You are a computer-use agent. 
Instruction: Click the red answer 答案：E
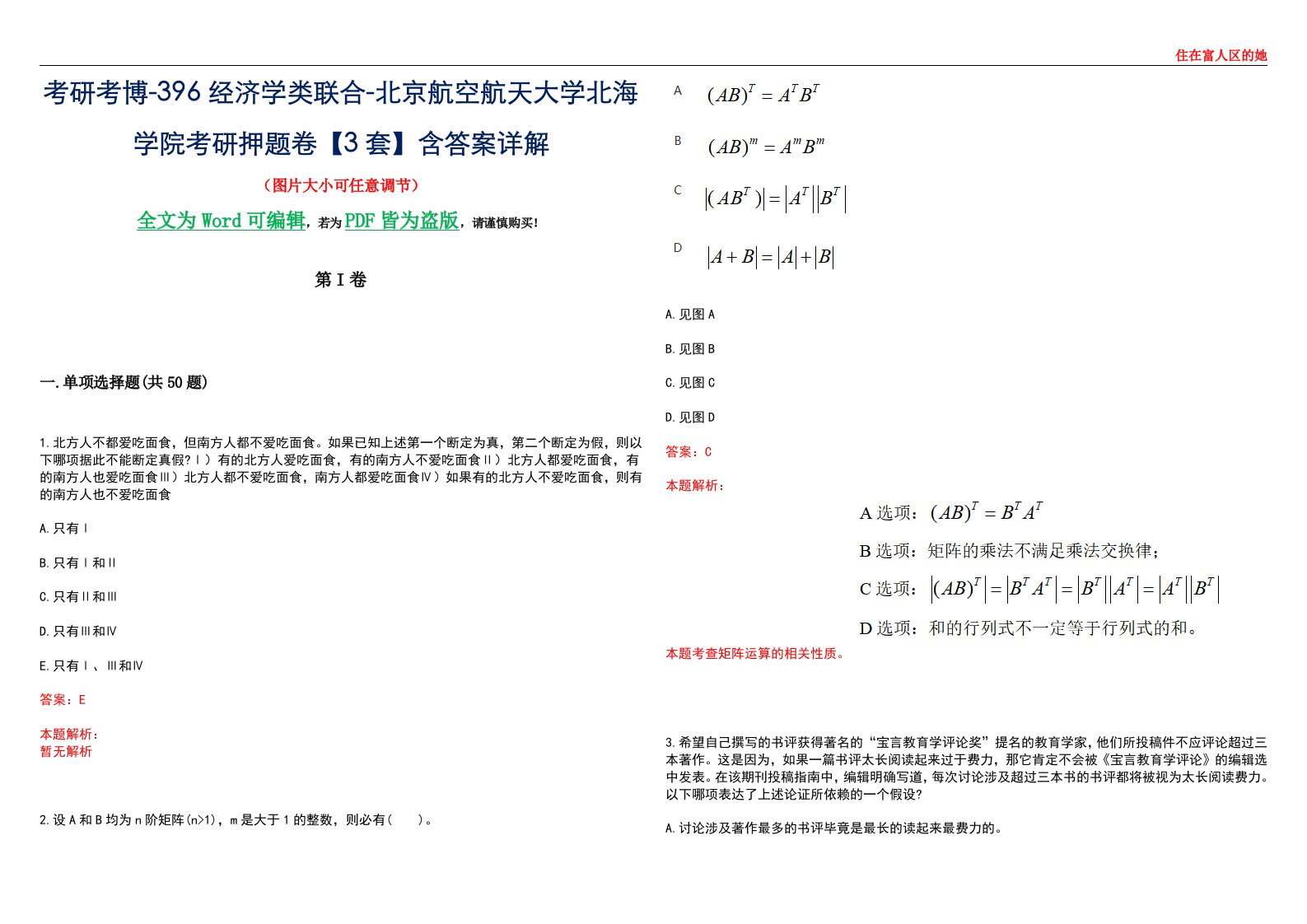click(63, 700)
